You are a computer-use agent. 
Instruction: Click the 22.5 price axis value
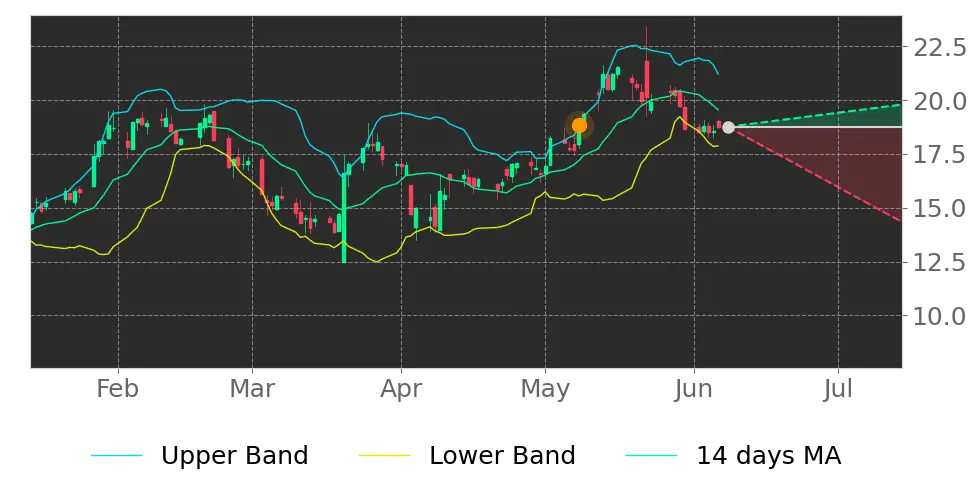(x=939, y=47)
